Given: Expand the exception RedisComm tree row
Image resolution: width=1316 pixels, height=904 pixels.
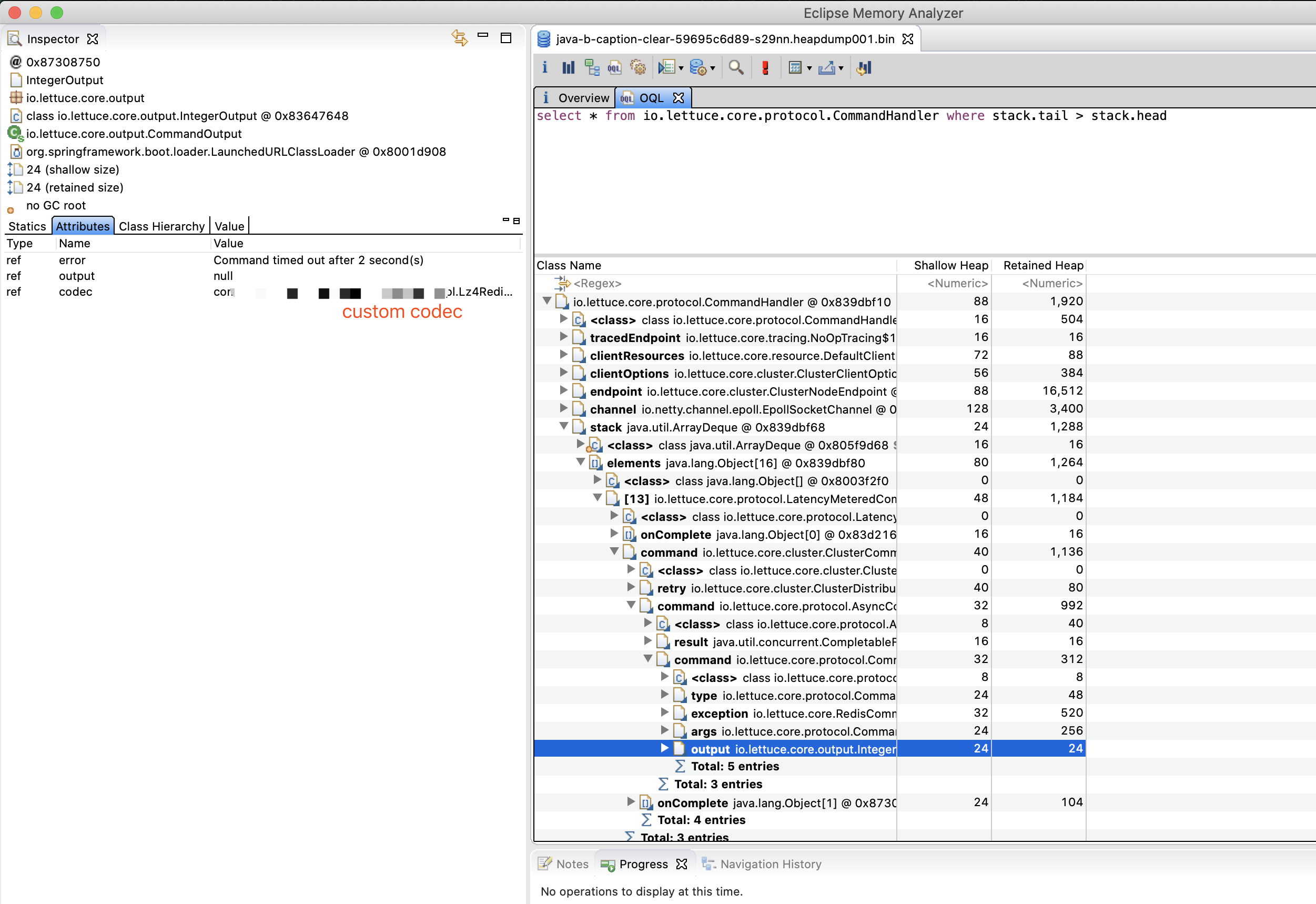Looking at the screenshot, I should coord(664,712).
